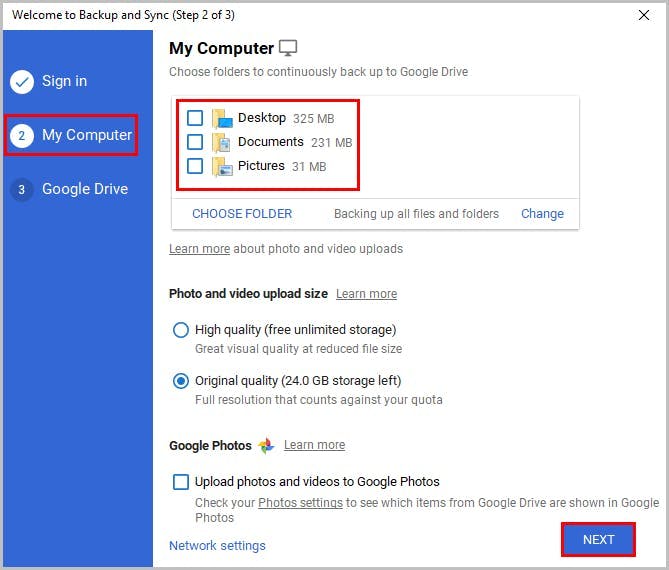Click Change for backup file types
Screen dimensions: 669x570
542,214
